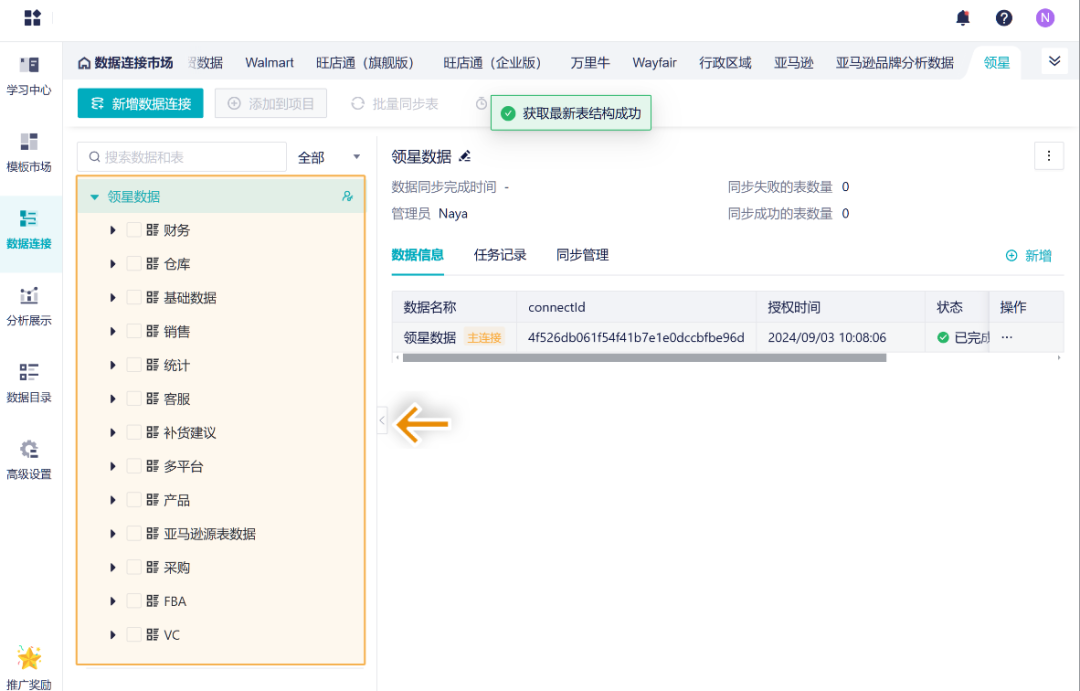Screen dimensions: 1080x691
Task: Open the 全部 filter dropdown
Action: tap(329, 157)
